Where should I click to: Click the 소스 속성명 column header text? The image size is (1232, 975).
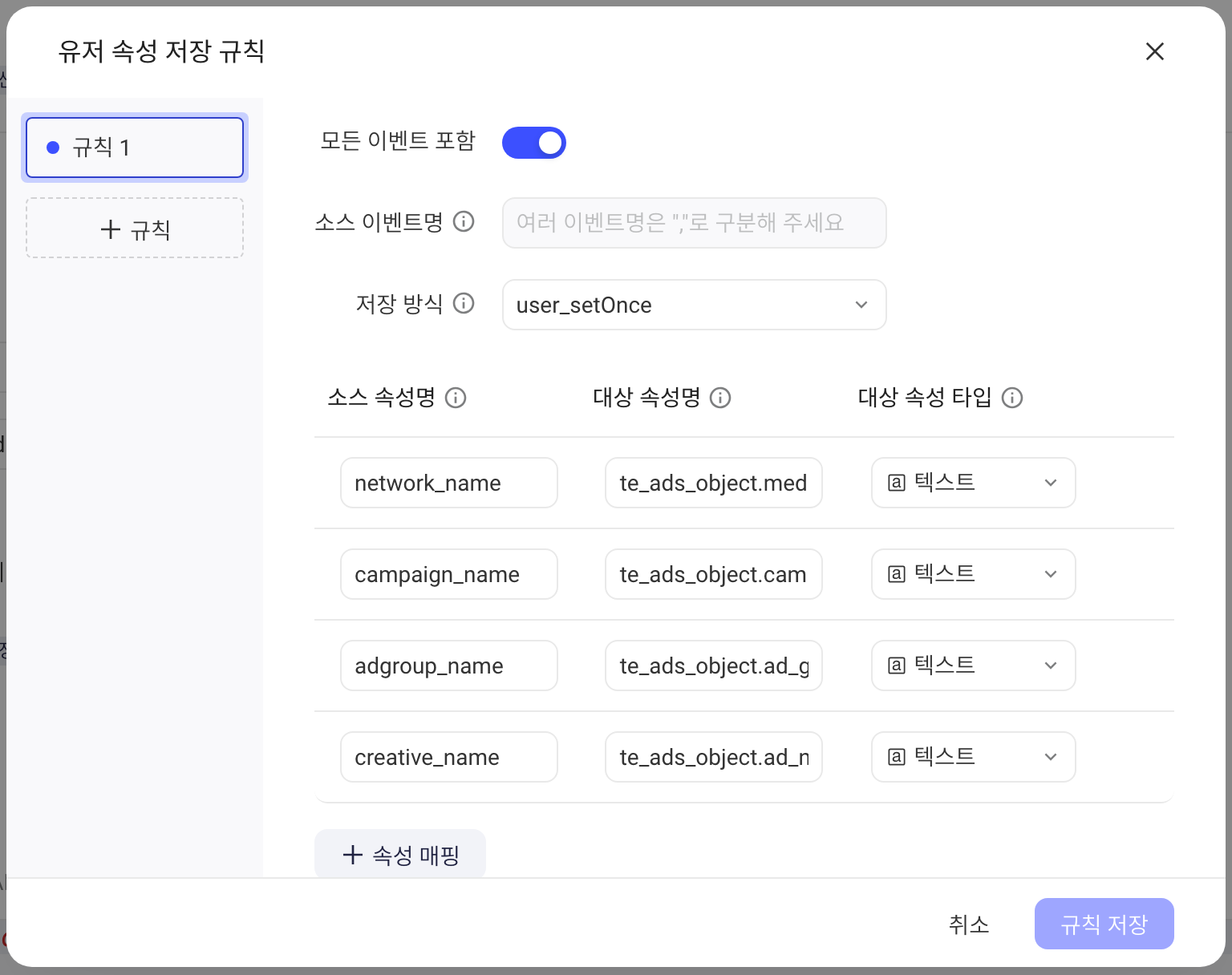point(381,398)
